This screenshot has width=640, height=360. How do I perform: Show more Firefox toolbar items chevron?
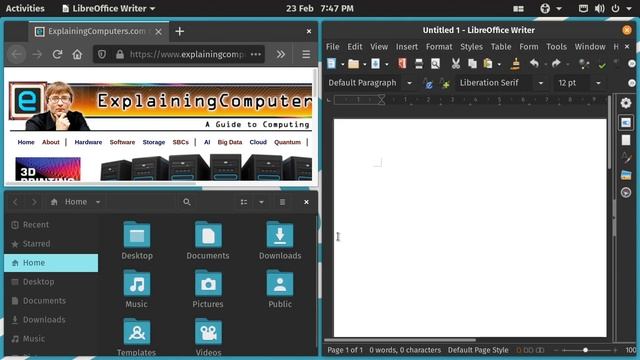point(280,54)
